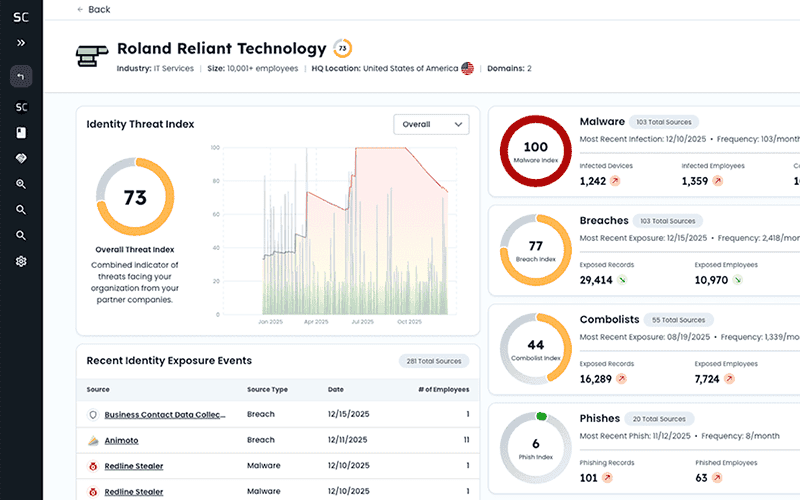Click the Back arrow icon at top
The height and width of the screenshot is (500, 800).
click(x=80, y=9)
